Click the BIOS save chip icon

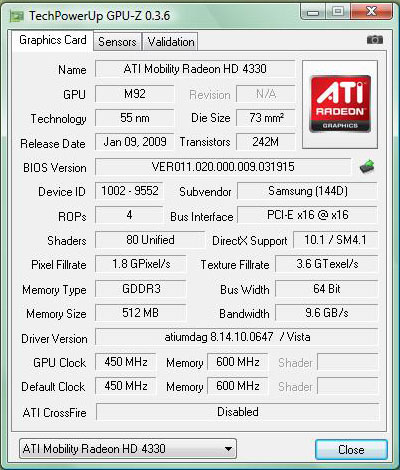(367, 166)
